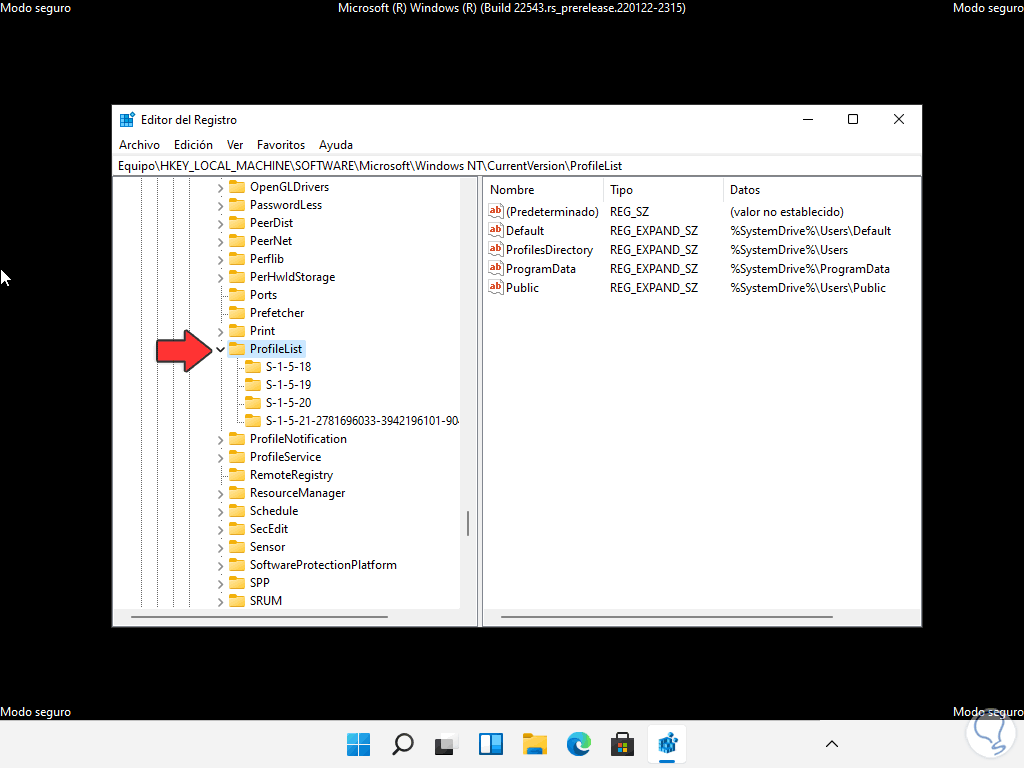1024x768 pixels.
Task: Open Task View from taskbar
Action: 447,744
